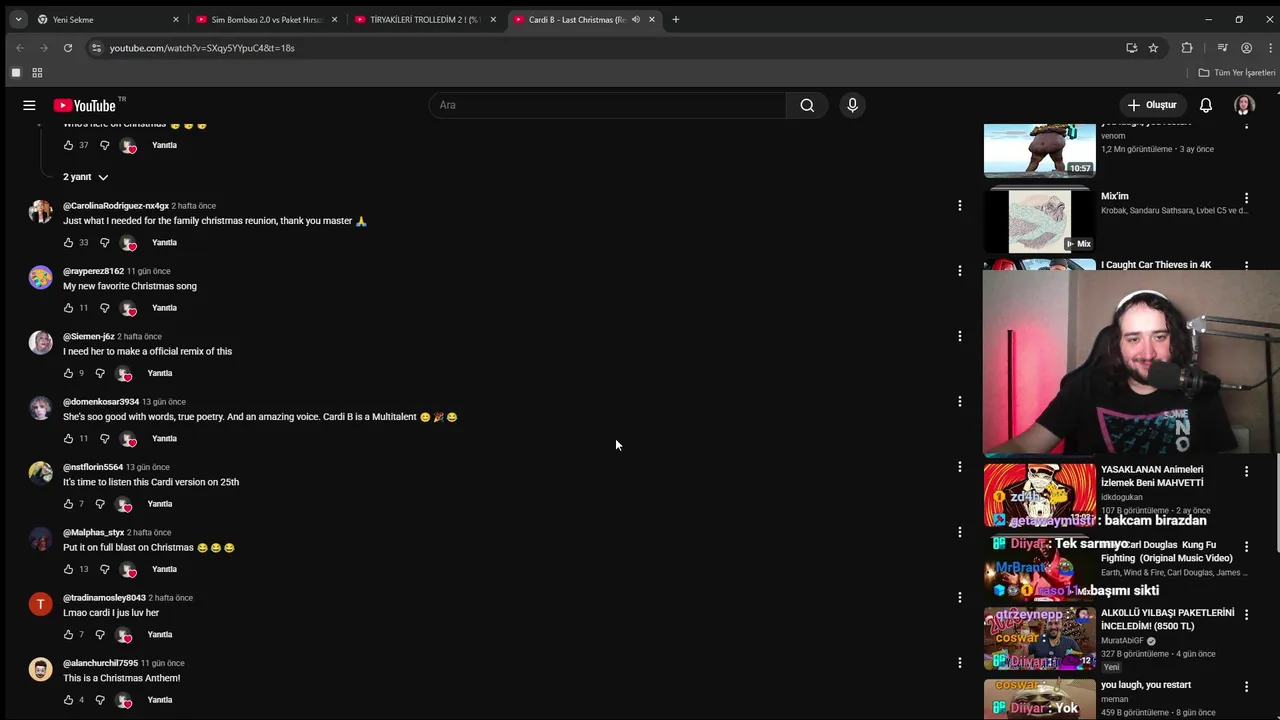The image size is (1280, 720).
Task: Click the browser address bar URL
Action: 202,48
